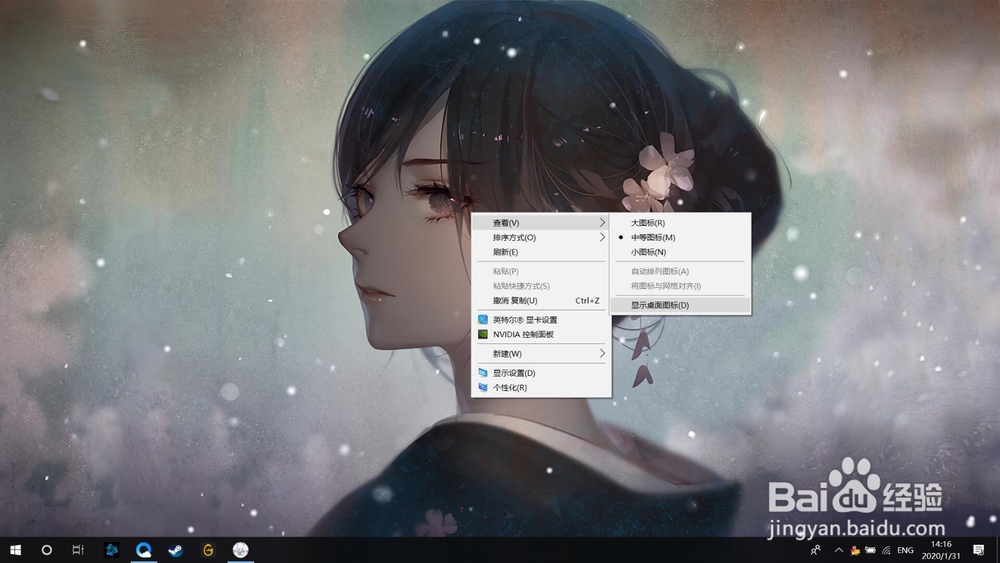The image size is (1000, 563).
Task: Click the arrow beside 新建(W)
Action: pyautogui.click(x=602, y=353)
